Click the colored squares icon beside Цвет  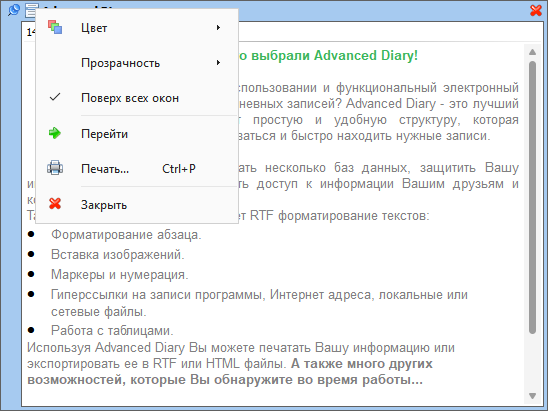point(55,27)
